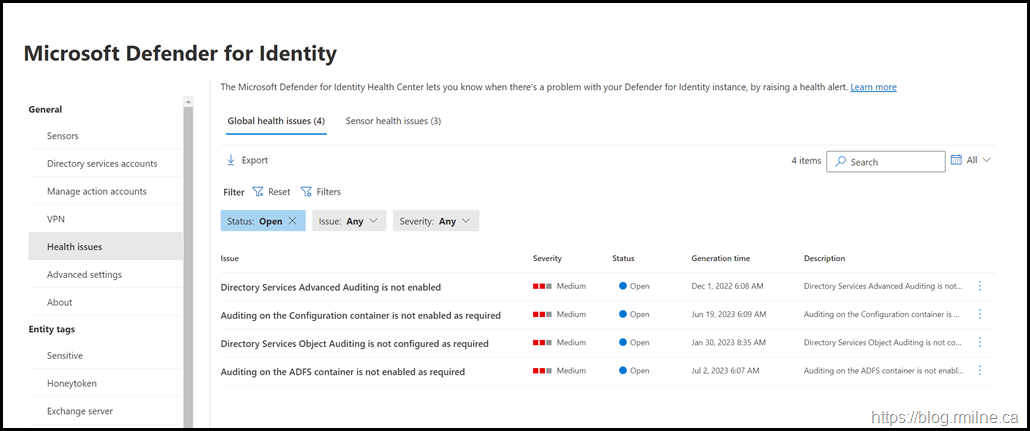This screenshot has width=1030, height=431.
Task: Open more options for Object Auditing issue
Action: 979,342
